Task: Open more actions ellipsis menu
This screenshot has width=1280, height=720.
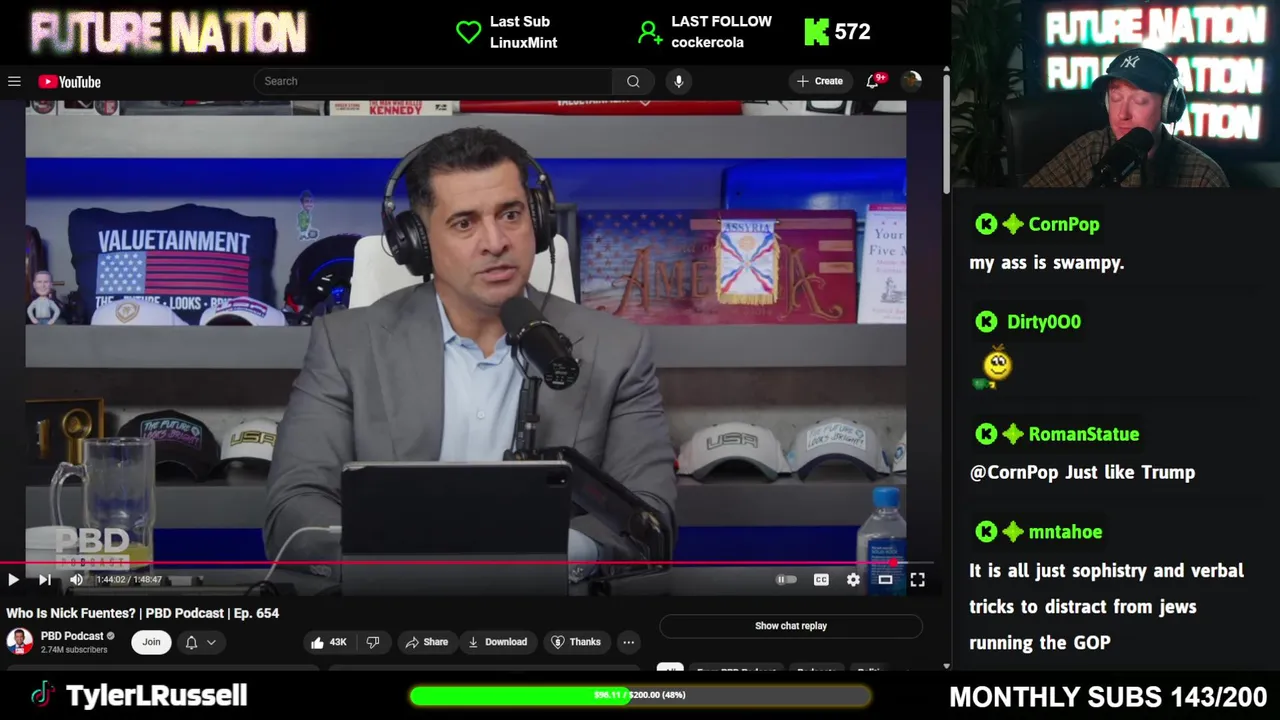Action: point(628,642)
